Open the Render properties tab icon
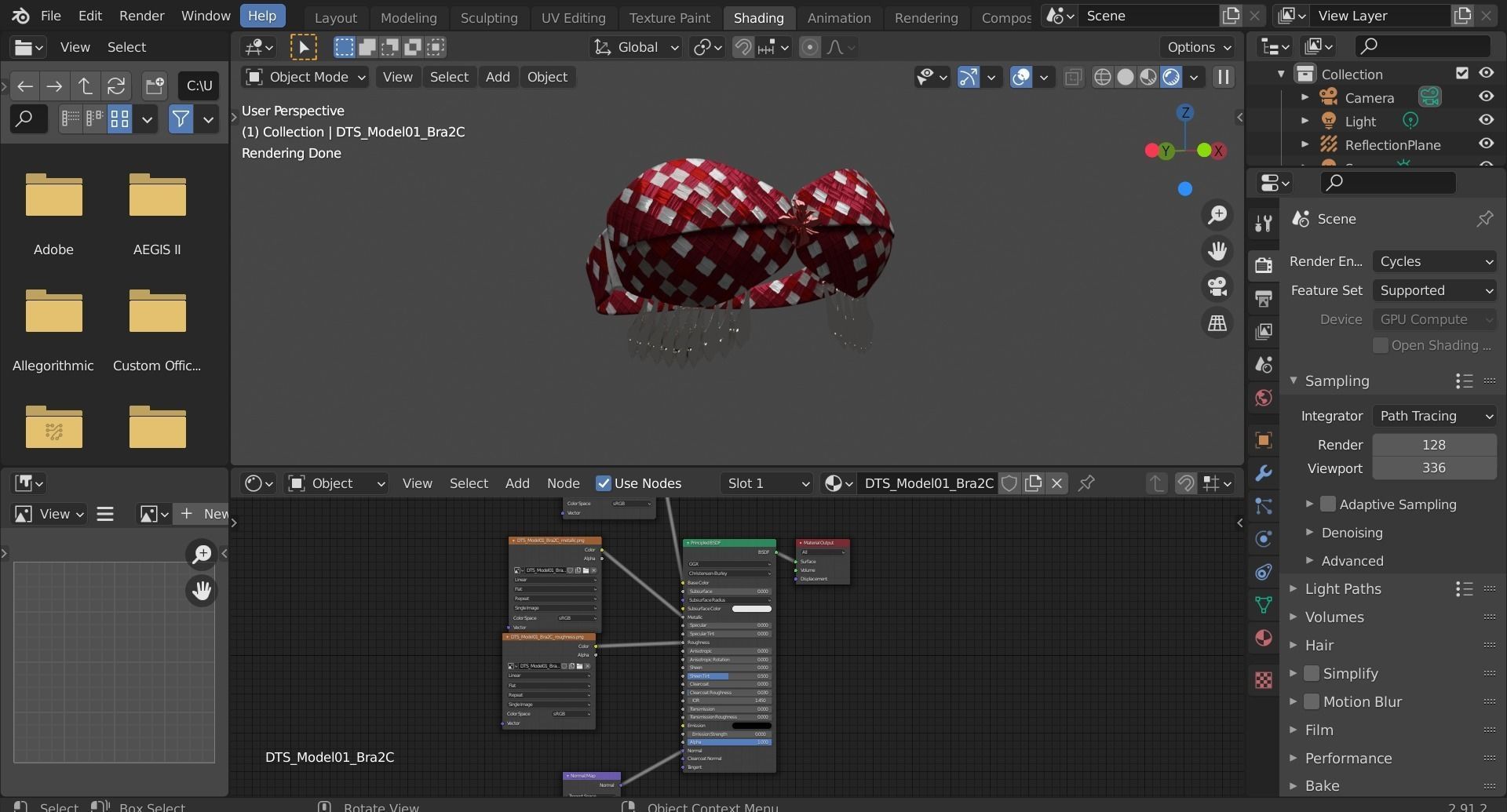This screenshot has width=1507, height=812. coord(1263,265)
